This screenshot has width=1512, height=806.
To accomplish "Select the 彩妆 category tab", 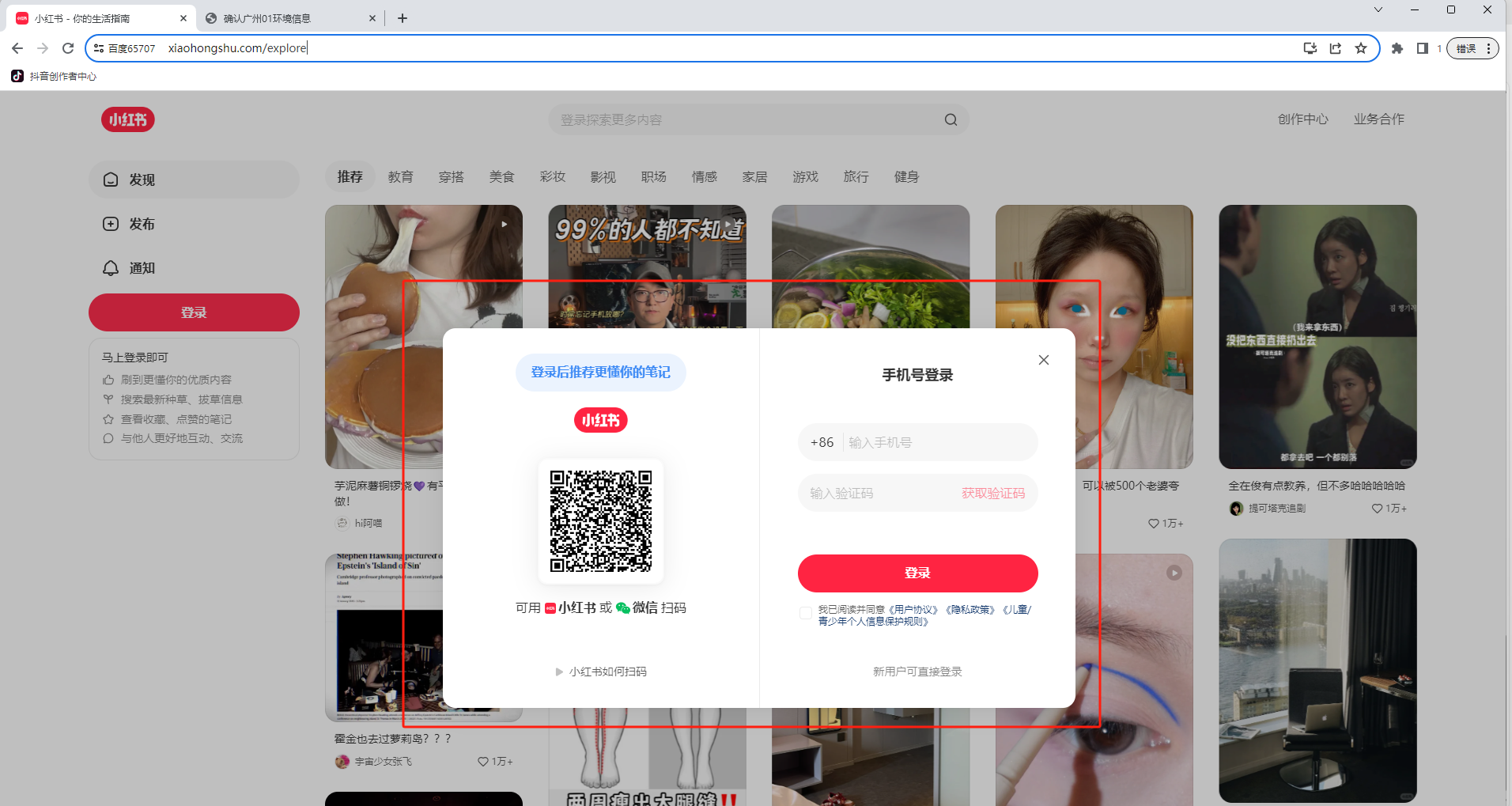I will pyautogui.click(x=553, y=176).
